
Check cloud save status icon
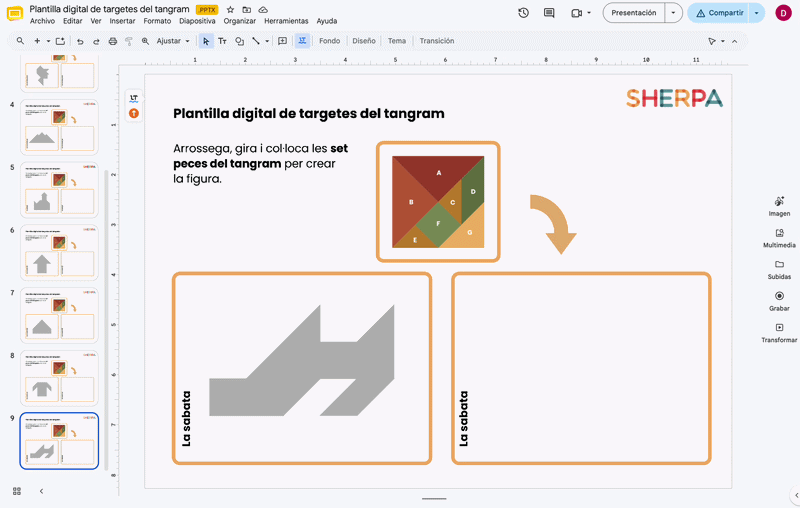point(263,10)
